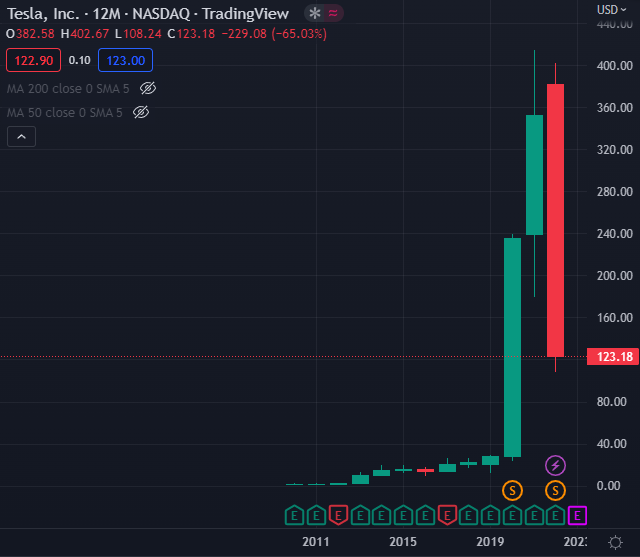Screen dimensions: 640x557
Task: Click the 2019 label on the time axis
Action: pos(490,542)
